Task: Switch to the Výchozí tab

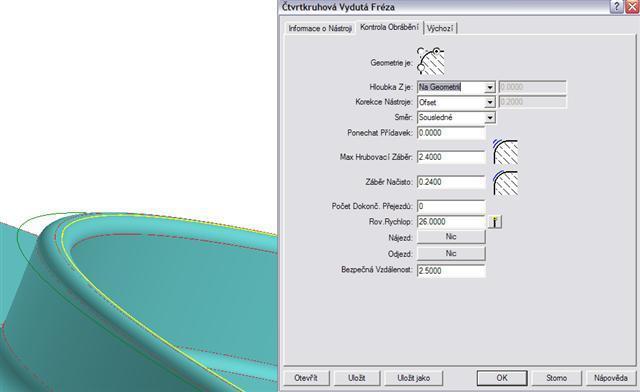Action: point(440,29)
